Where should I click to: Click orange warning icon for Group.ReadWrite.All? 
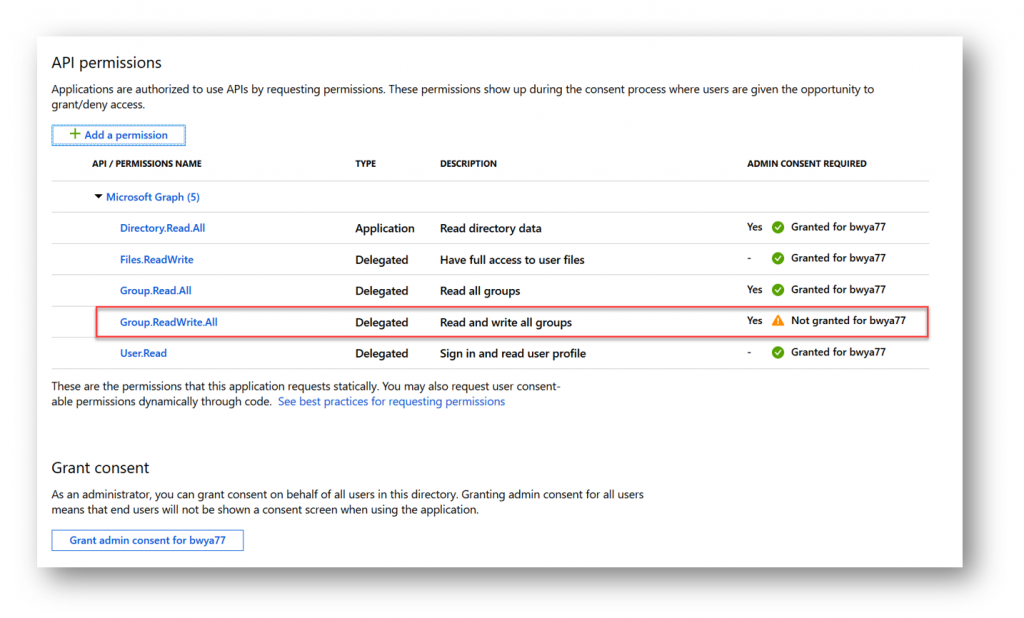tap(778, 321)
